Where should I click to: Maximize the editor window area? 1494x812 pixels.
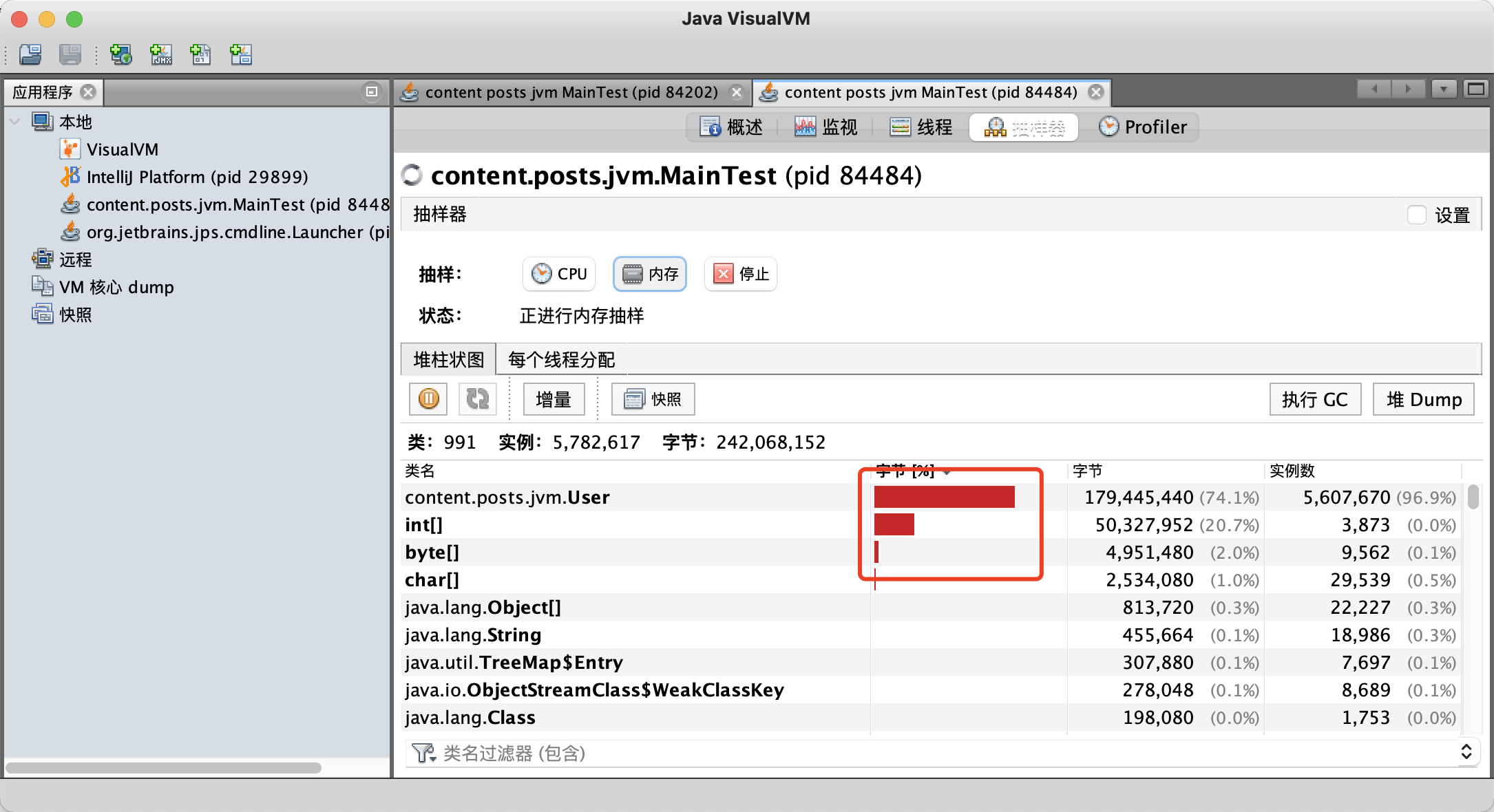click(1475, 89)
